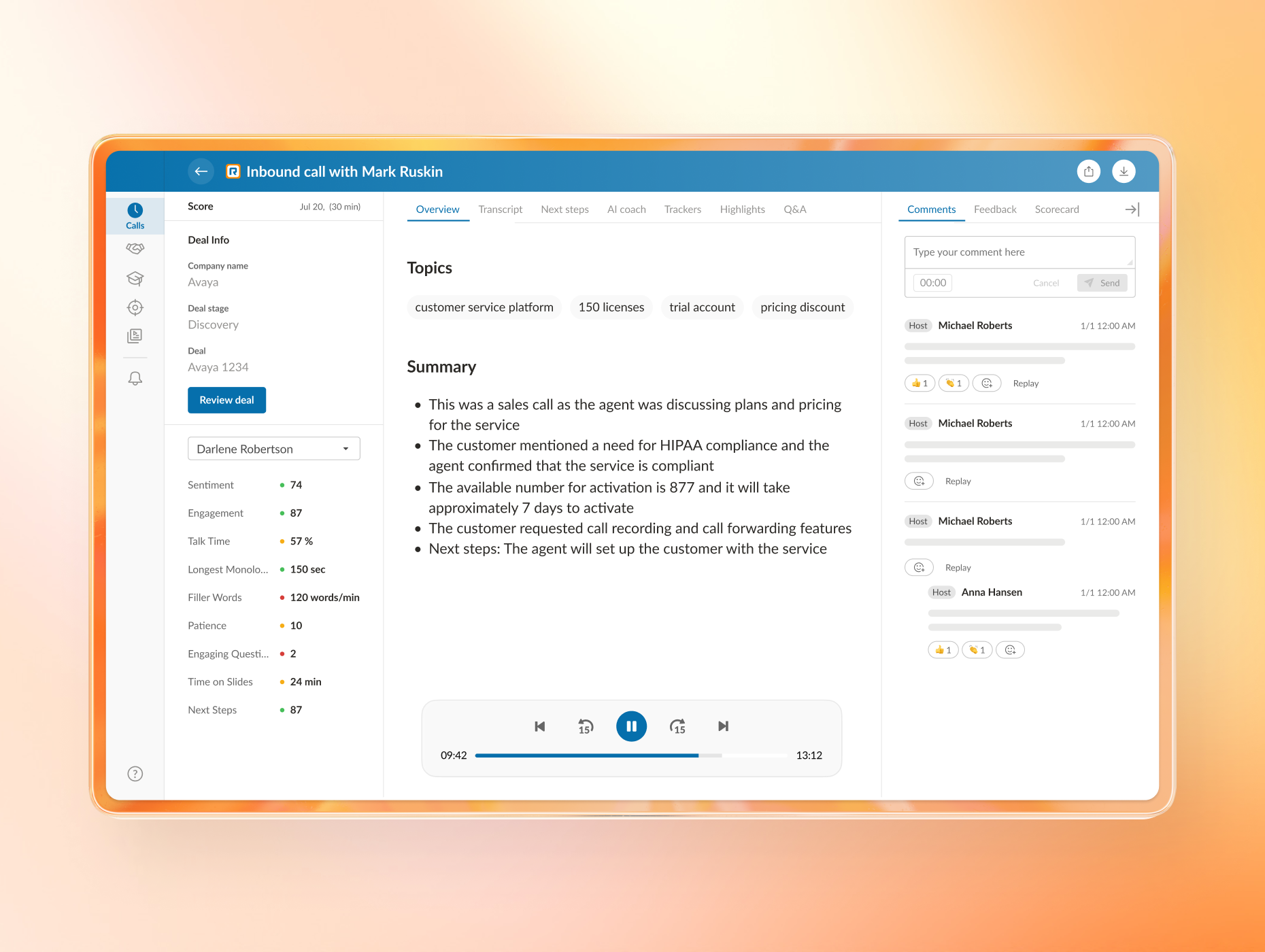Screen dimensions: 1265x952
Task: Open the handshake deals icon in sidebar
Action: click(135, 249)
